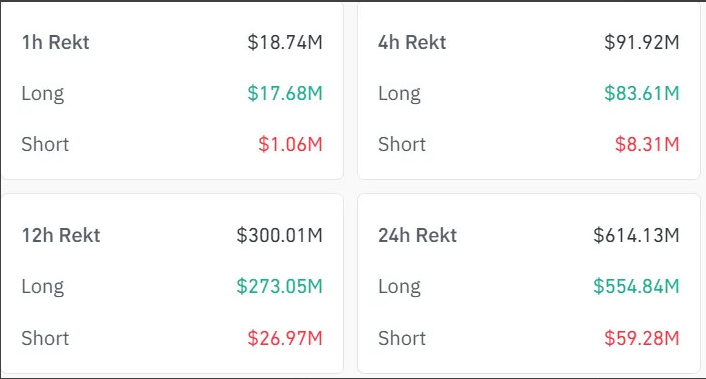The image size is (706, 379).
Task: Select the 12h Rekt heading
Action: tap(61, 235)
